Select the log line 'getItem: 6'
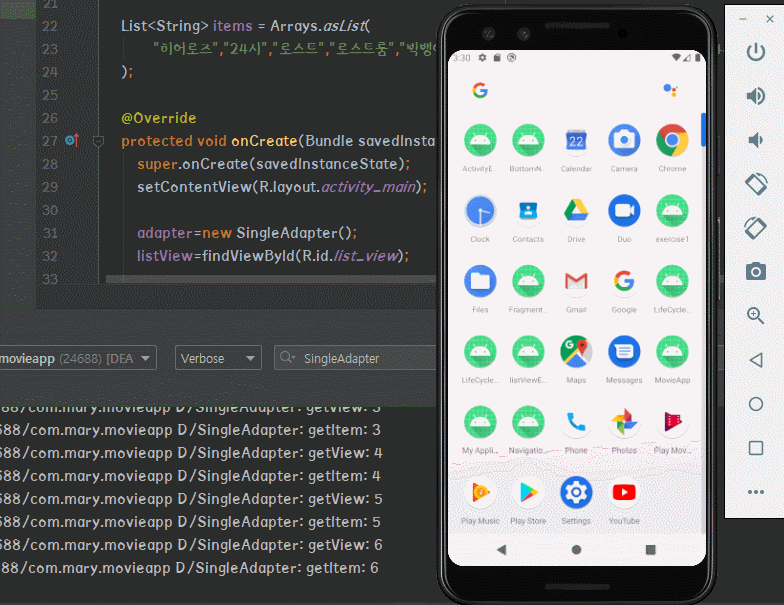Screen dimensions: 784x605 pos(189,568)
